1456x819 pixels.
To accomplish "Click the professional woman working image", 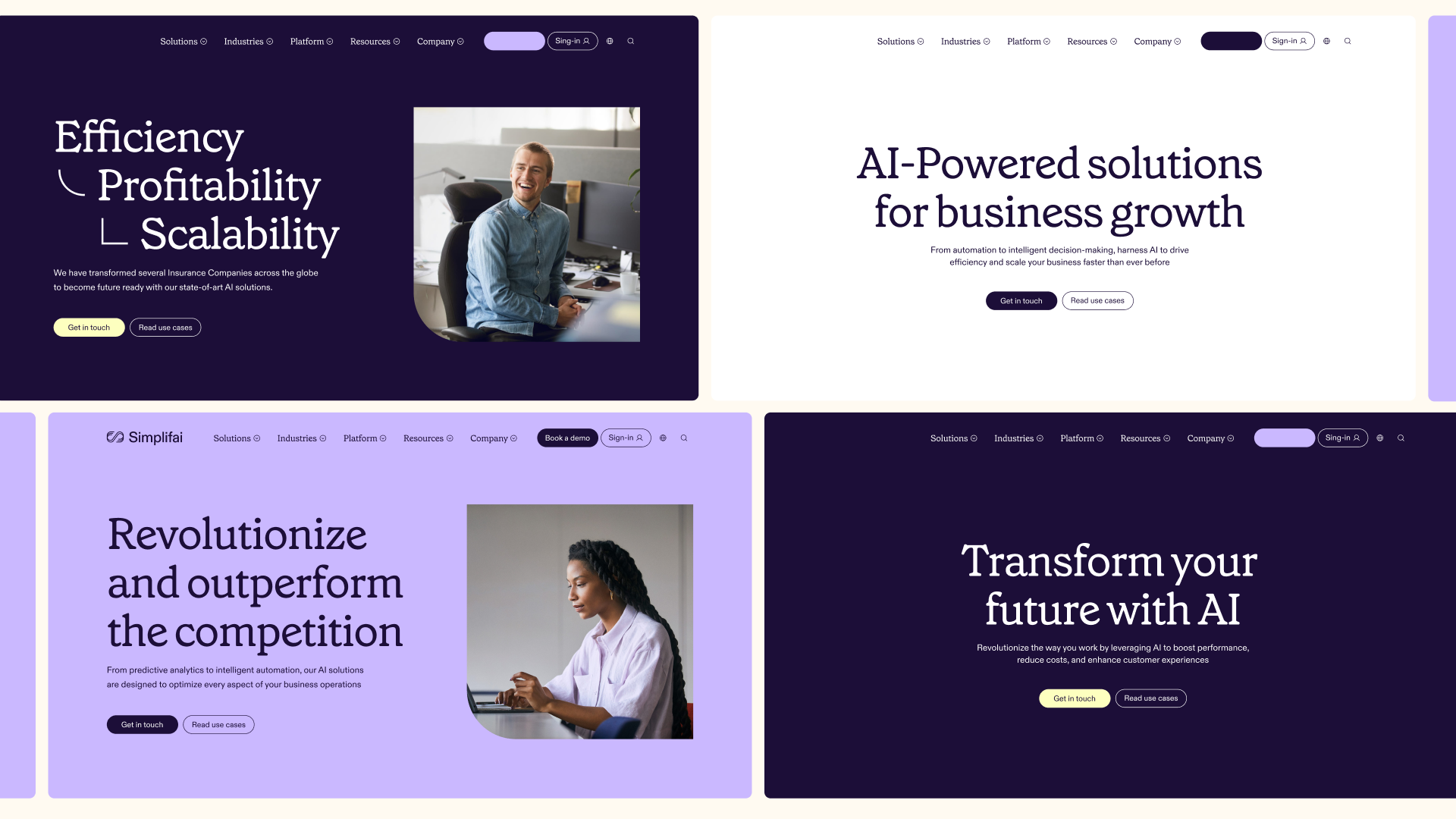I will pyautogui.click(x=580, y=621).
